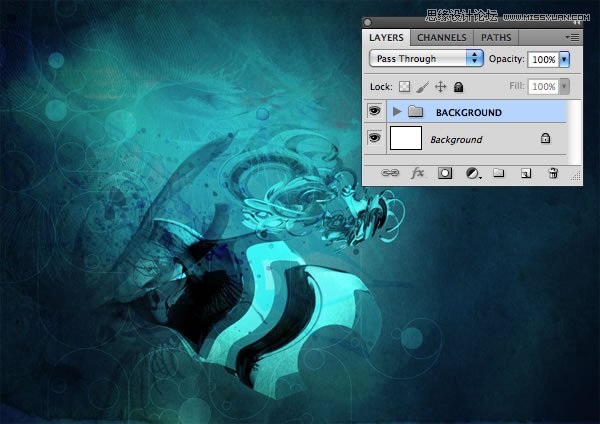Create new fill or adjustment layer

[x=473, y=174]
